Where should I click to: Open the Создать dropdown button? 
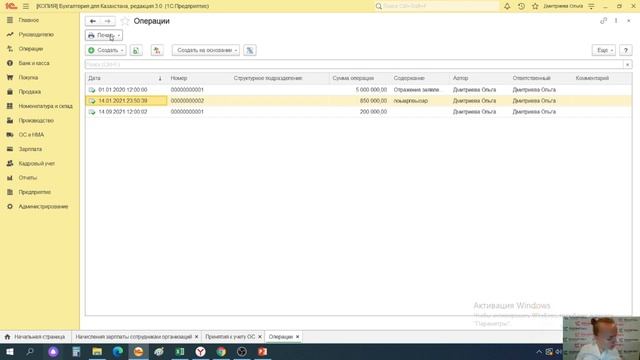tap(106, 50)
